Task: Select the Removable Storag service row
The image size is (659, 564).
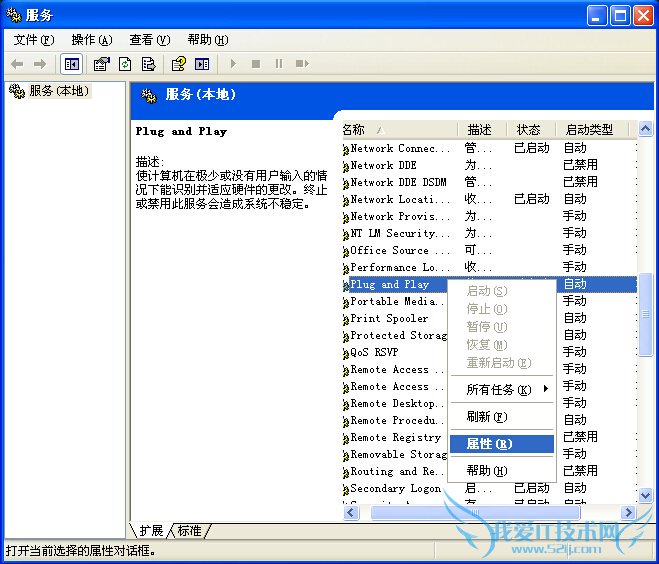Action: coord(490,454)
